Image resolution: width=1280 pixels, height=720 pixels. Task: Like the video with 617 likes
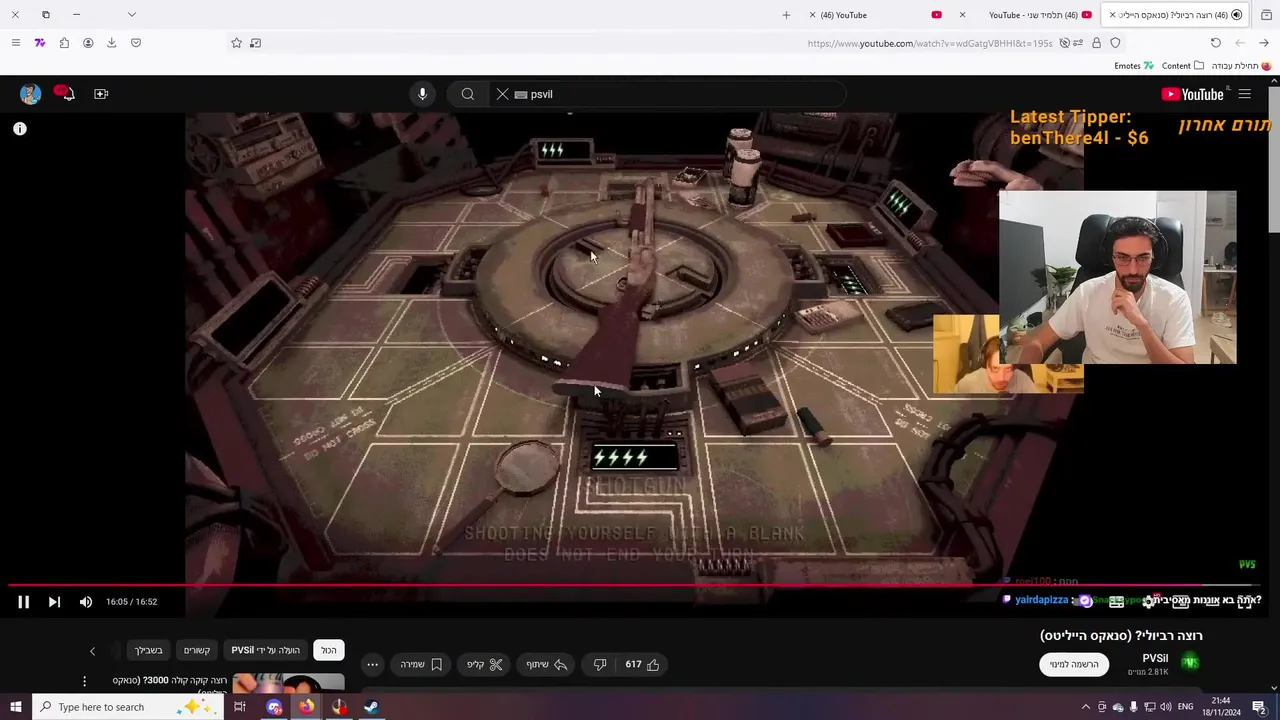click(x=642, y=664)
